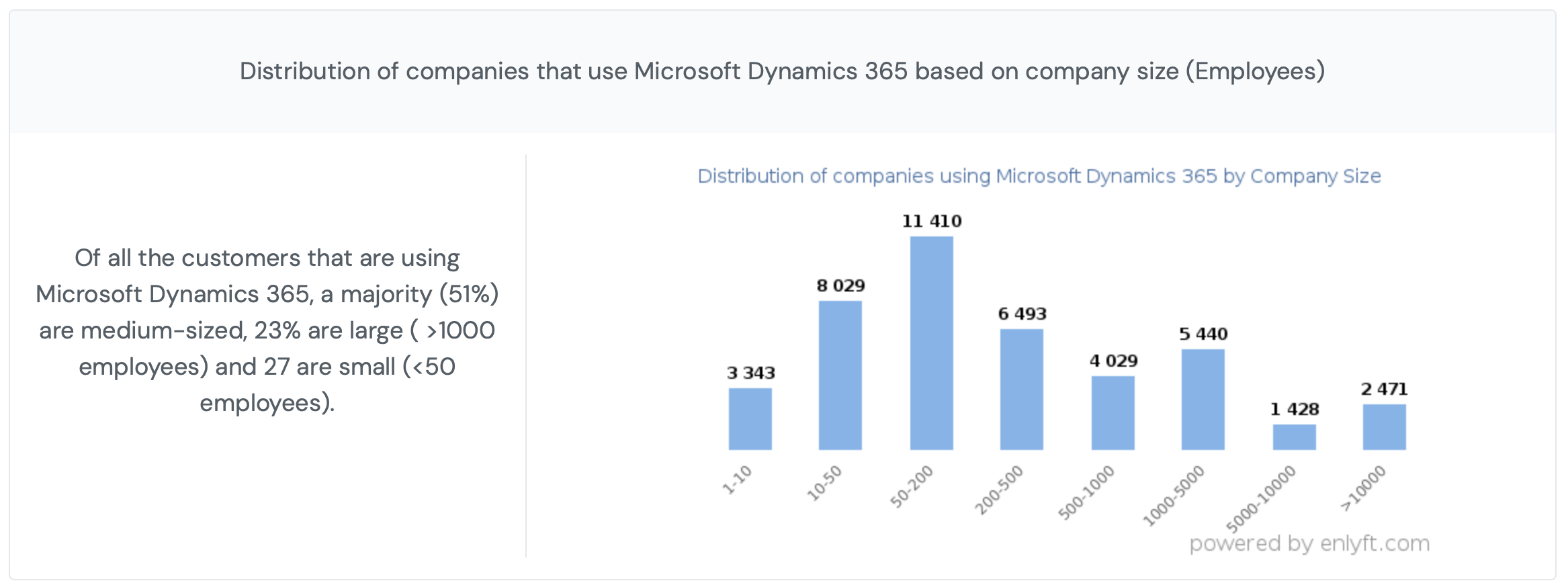This screenshot has height=587, width=1568.
Task: Click the value label 4 029
Action: point(1113,361)
